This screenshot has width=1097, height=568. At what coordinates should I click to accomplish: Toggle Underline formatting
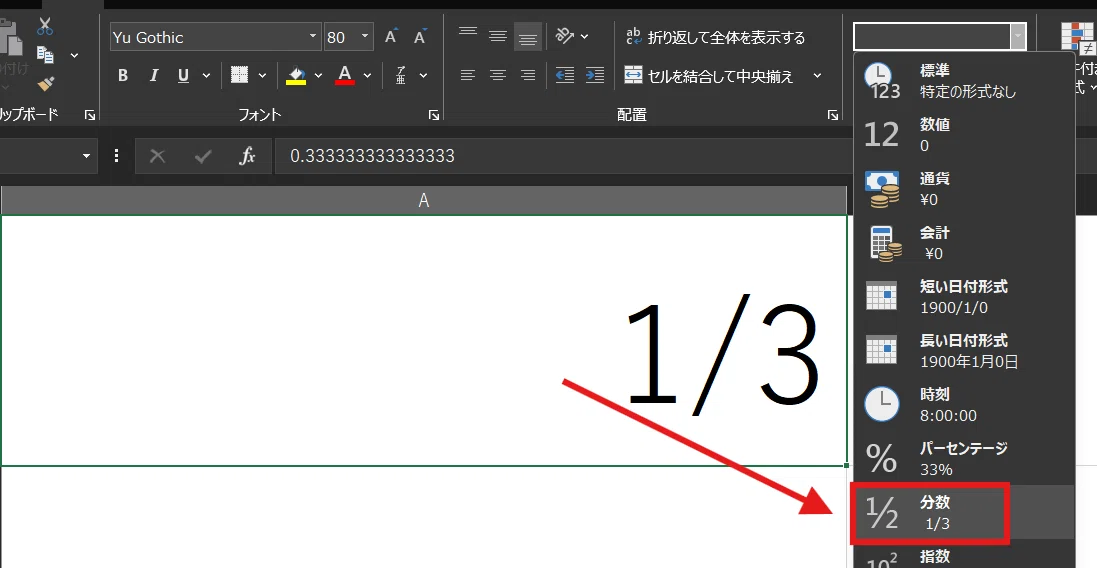click(x=183, y=76)
